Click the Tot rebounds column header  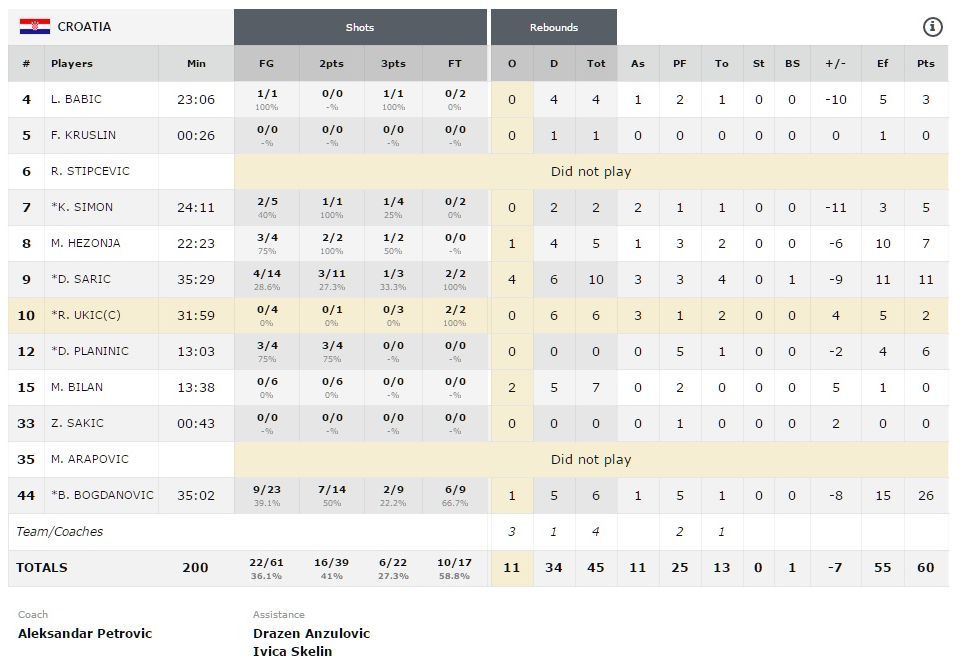(x=596, y=64)
